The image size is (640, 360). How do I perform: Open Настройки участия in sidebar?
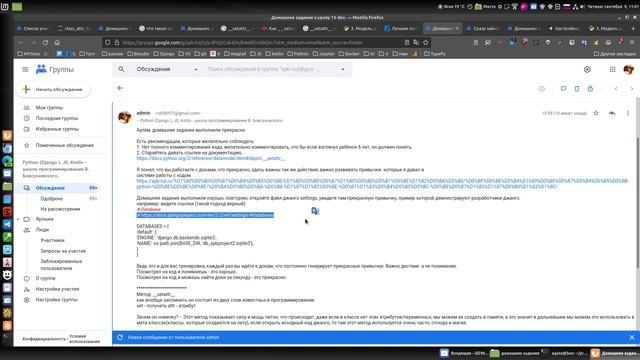[x=57, y=289]
